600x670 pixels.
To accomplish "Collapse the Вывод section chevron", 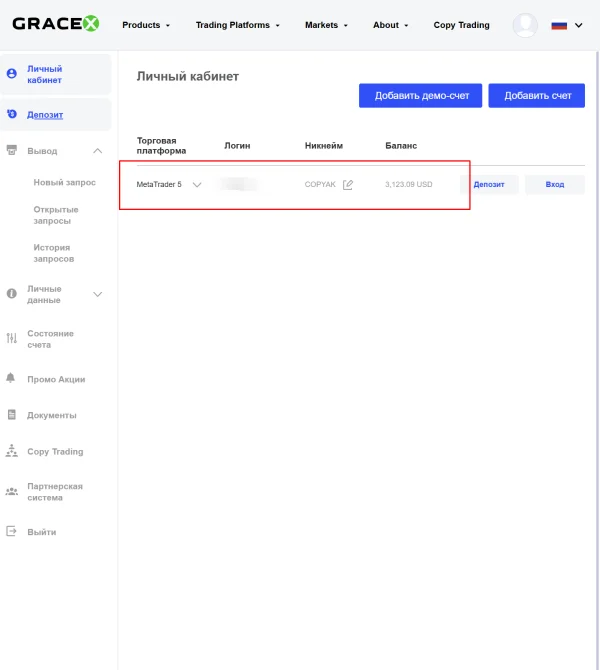I will point(98,151).
